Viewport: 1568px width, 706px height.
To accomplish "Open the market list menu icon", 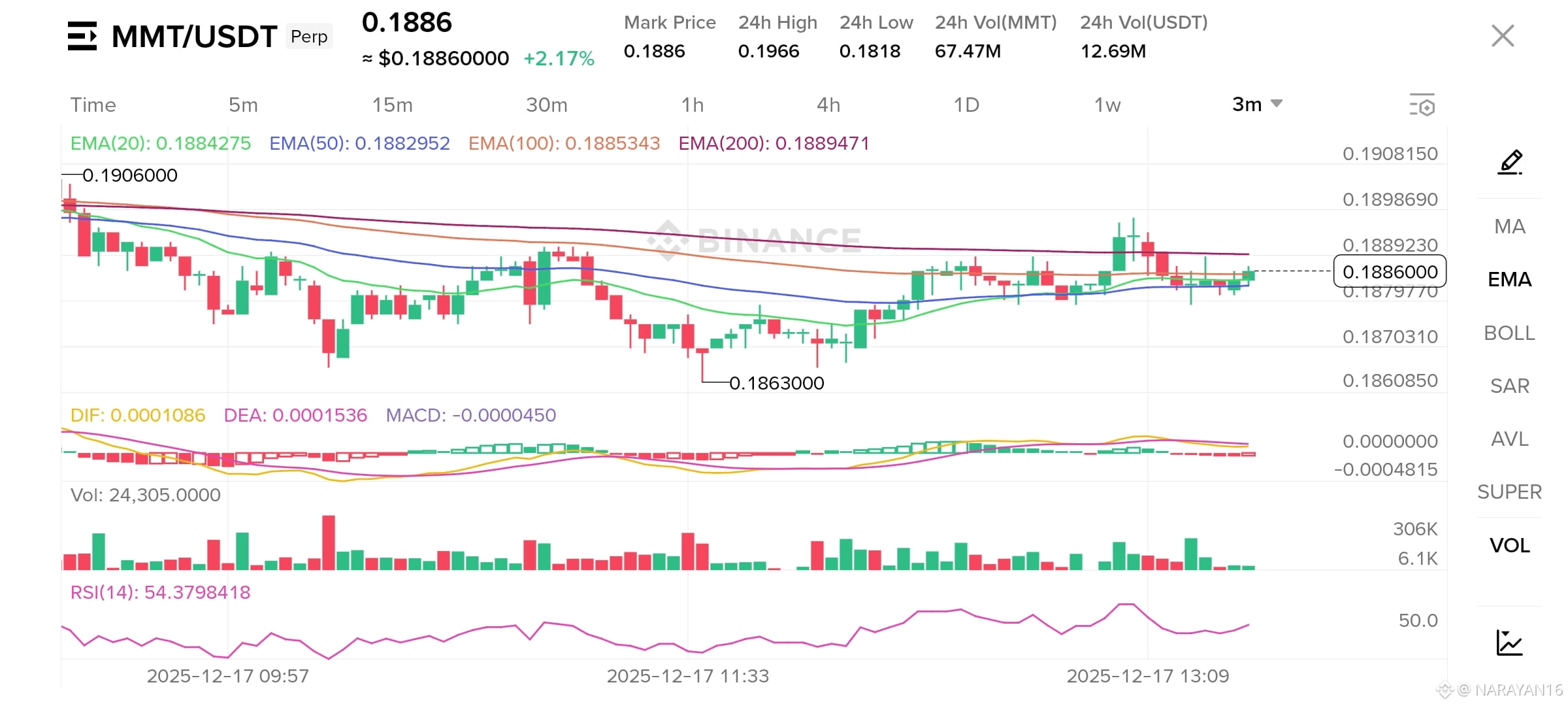I will coord(82,36).
